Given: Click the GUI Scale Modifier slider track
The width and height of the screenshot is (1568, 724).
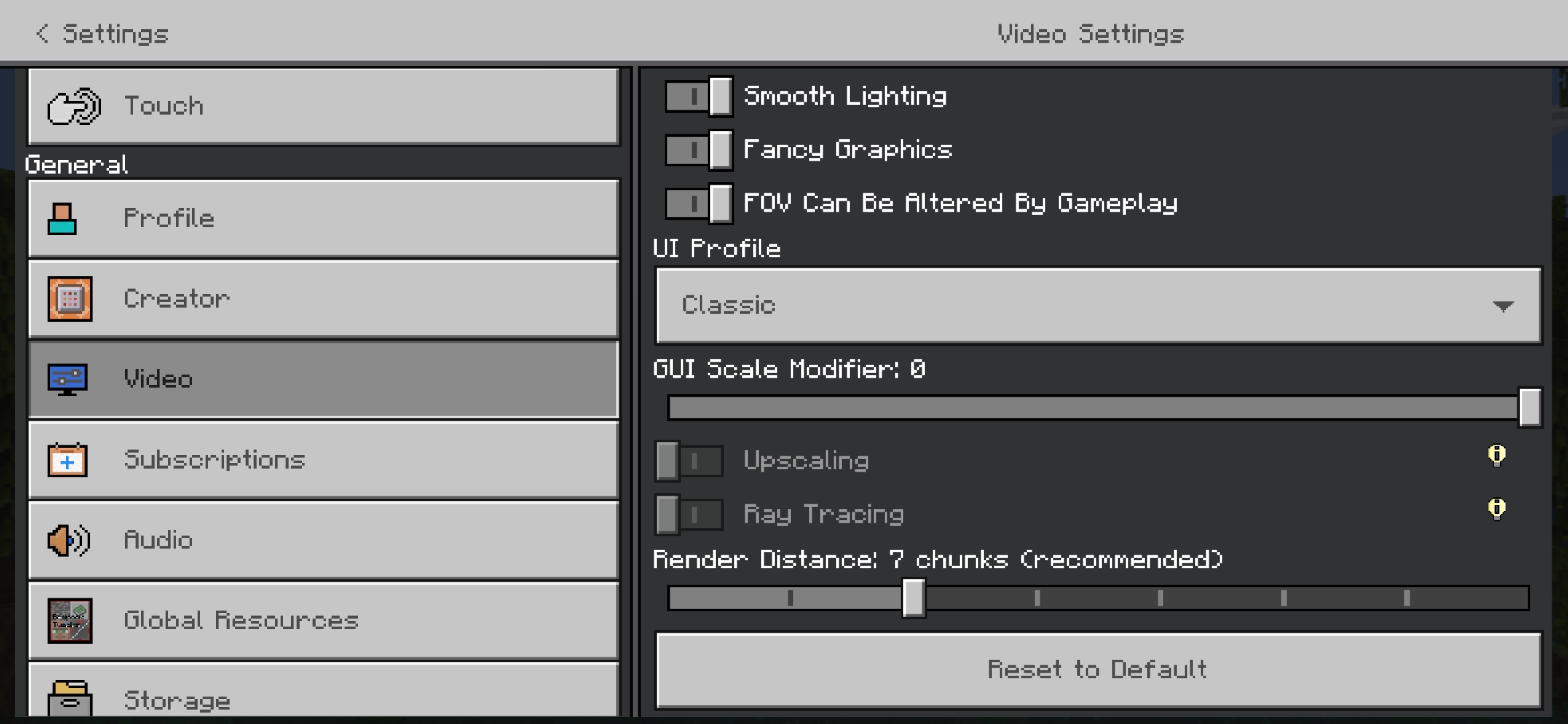Looking at the screenshot, I should pyautogui.click(x=1092, y=408).
